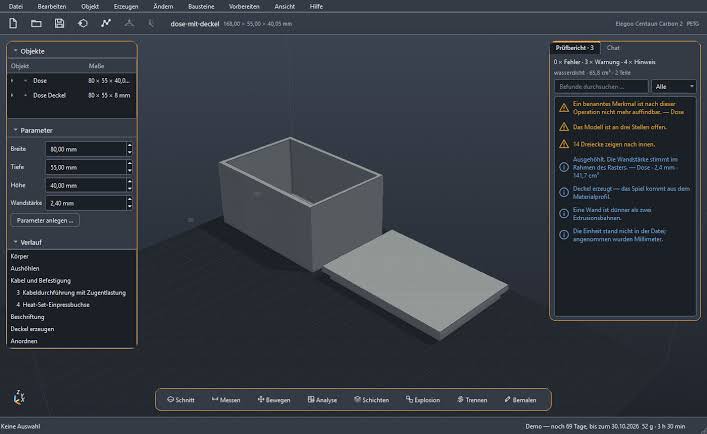
Task: Open the Hilfe menu
Action: click(316, 6)
